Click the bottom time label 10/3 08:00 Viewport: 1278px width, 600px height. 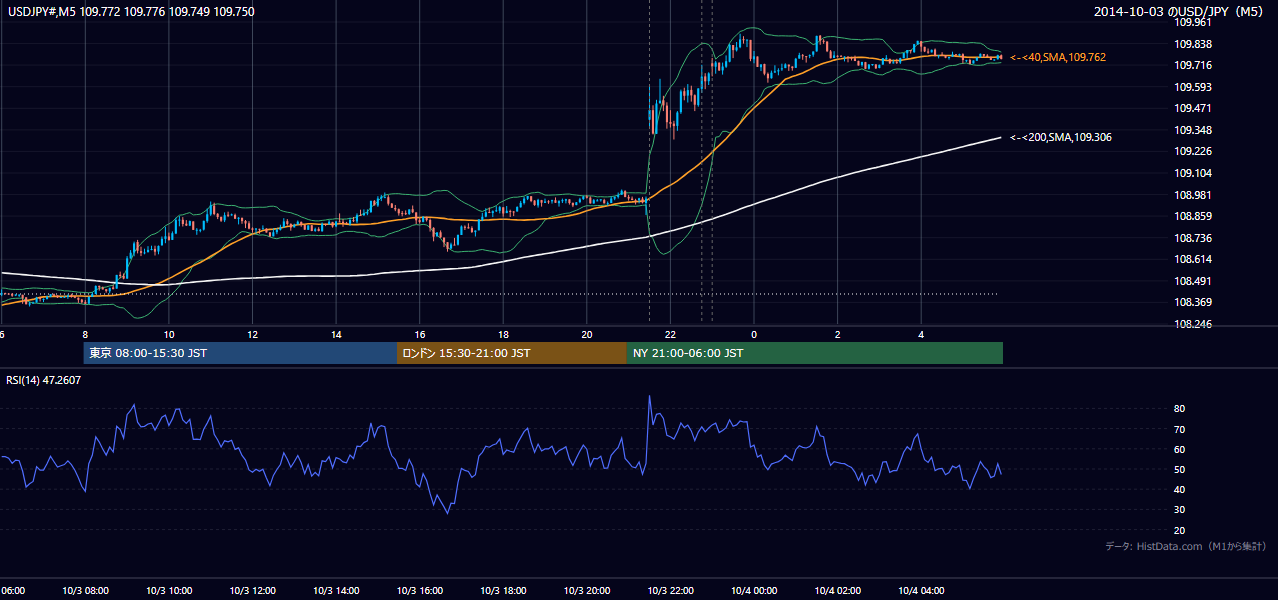coord(84,591)
